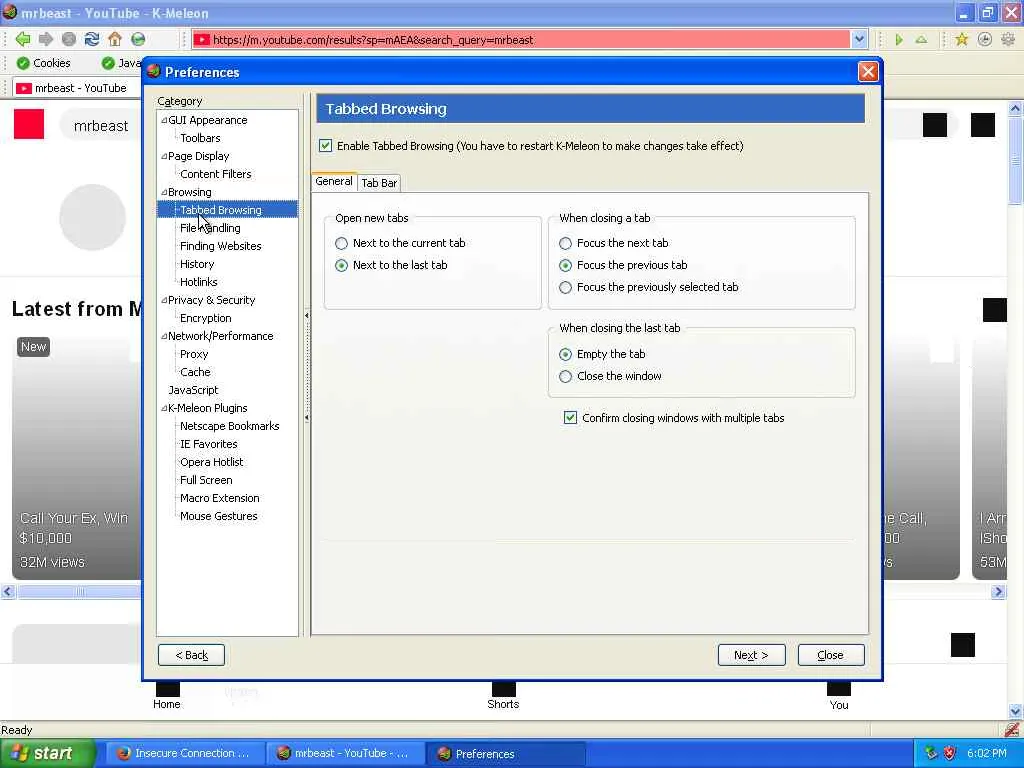
Task: Open Toolbars preferences category
Action: coord(200,138)
